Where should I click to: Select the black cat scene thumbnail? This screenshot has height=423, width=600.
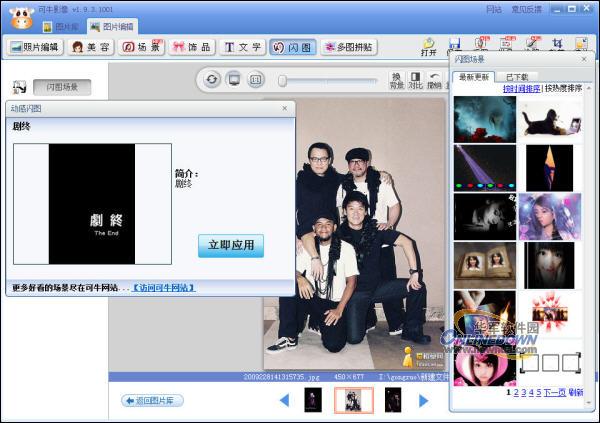(549, 119)
